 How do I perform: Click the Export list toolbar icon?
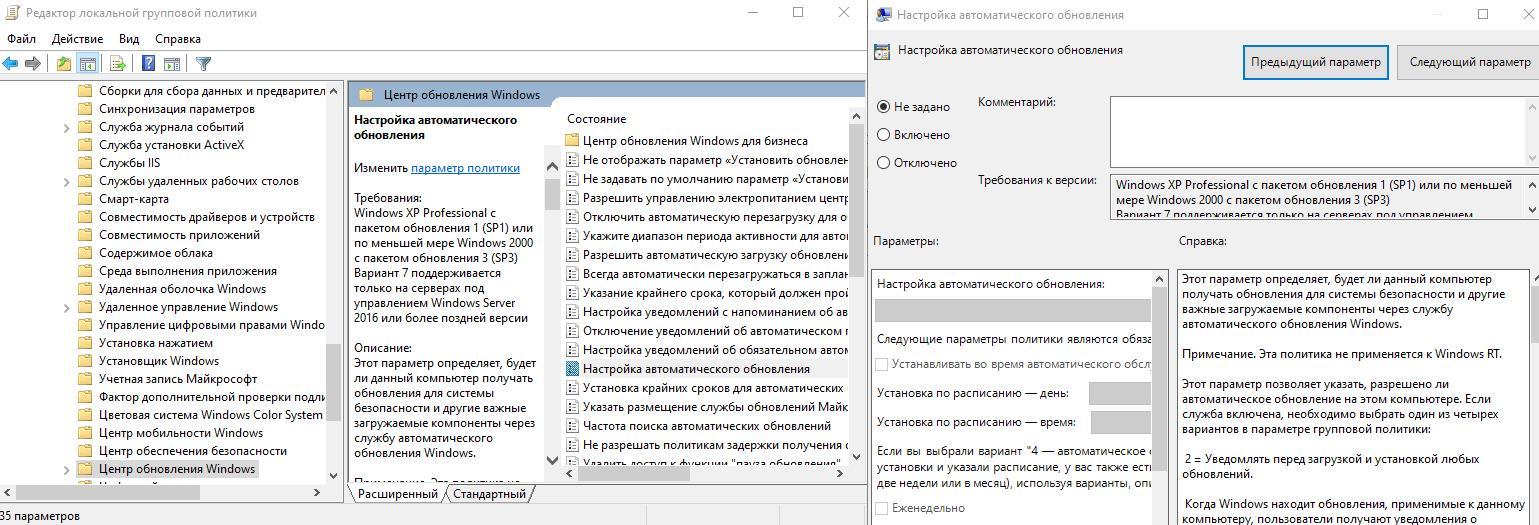coord(118,64)
